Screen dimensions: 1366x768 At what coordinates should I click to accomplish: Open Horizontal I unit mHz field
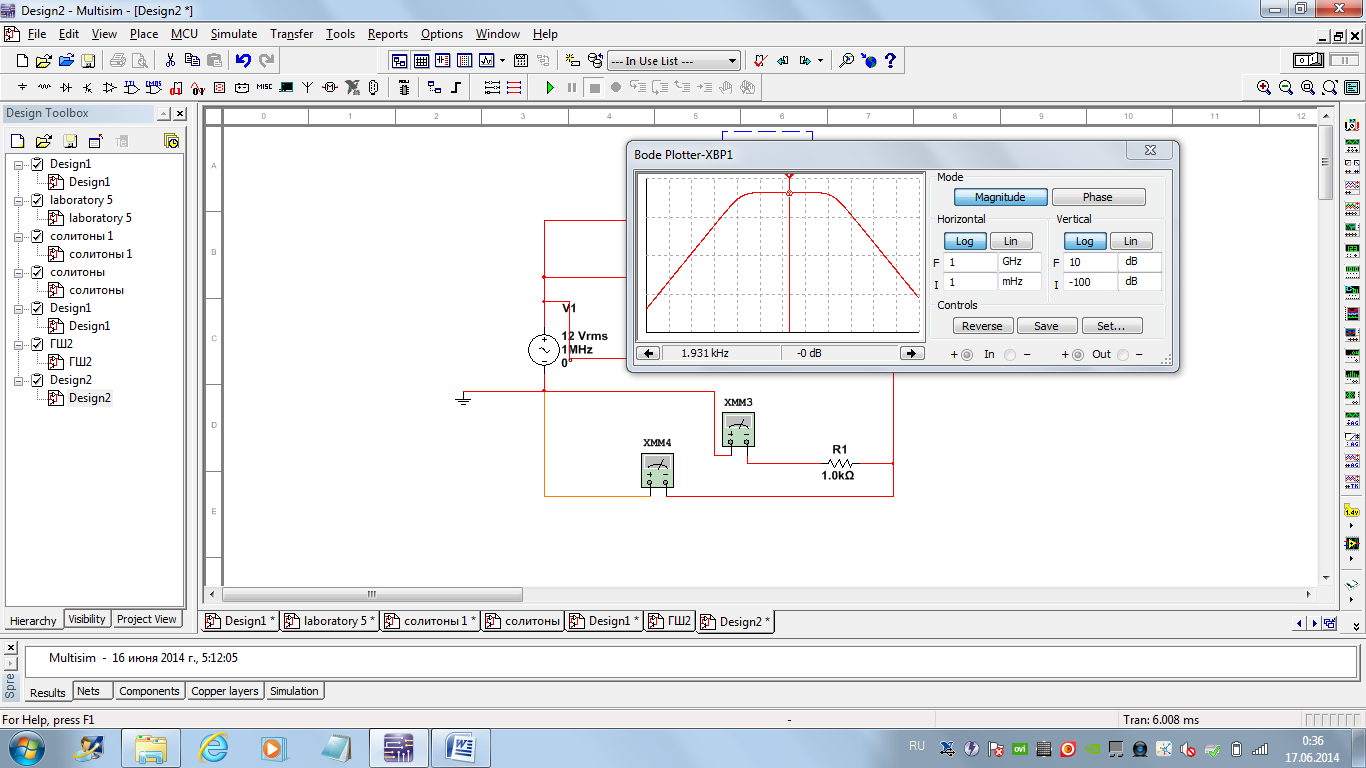pos(1019,282)
